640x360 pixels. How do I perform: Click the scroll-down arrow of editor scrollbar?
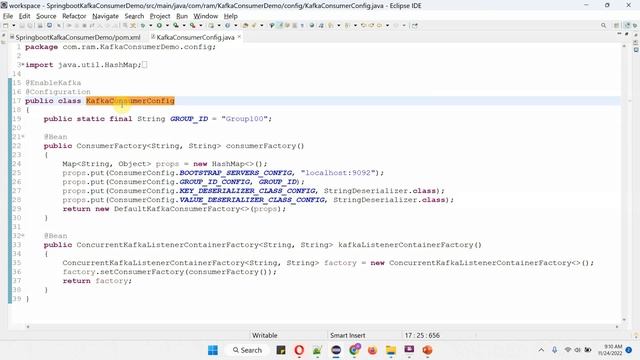(x=624, y=320)
